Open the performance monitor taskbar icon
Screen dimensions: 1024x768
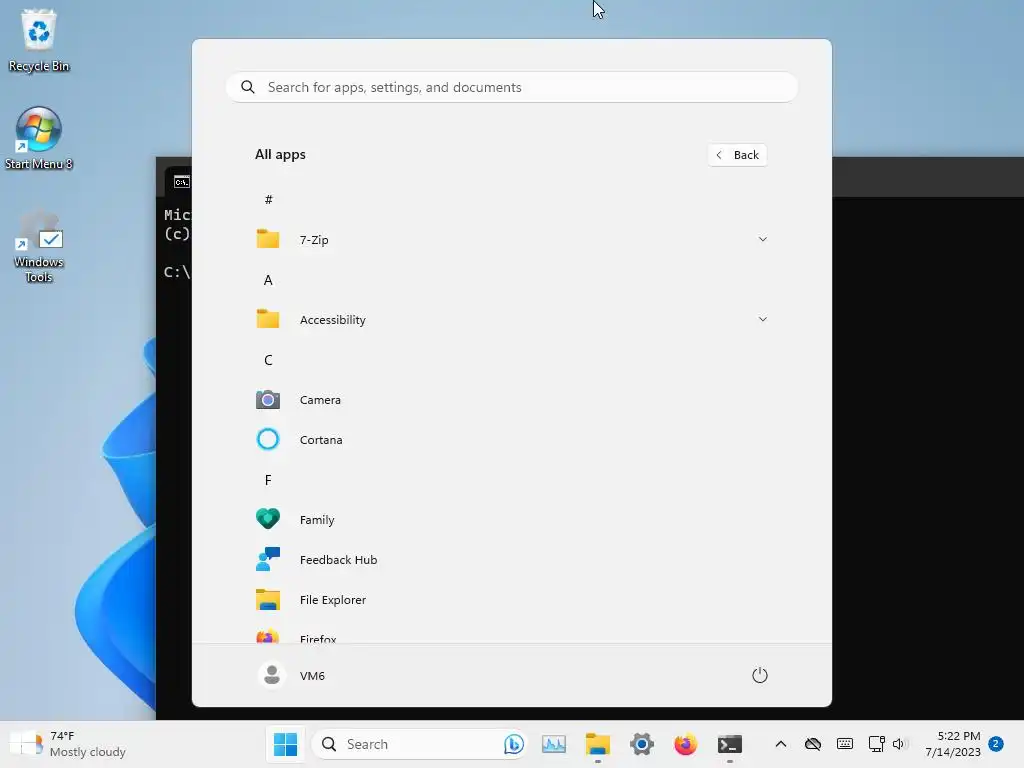[x=554, y=744]
